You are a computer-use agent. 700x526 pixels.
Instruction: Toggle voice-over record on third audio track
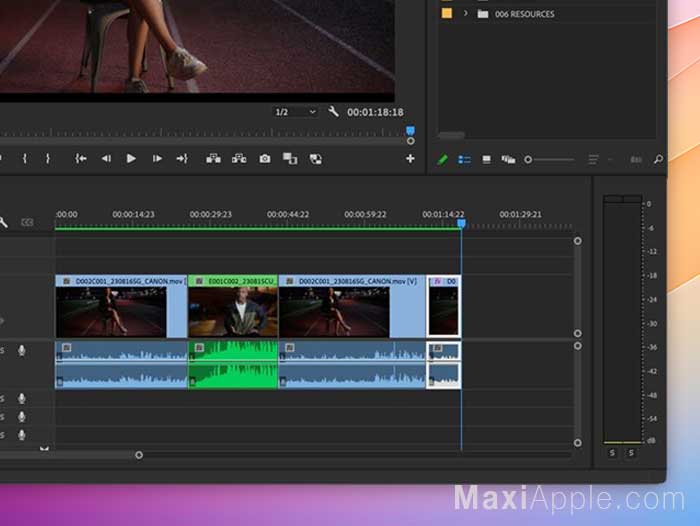pyautogui.click(x=21, y=417)
